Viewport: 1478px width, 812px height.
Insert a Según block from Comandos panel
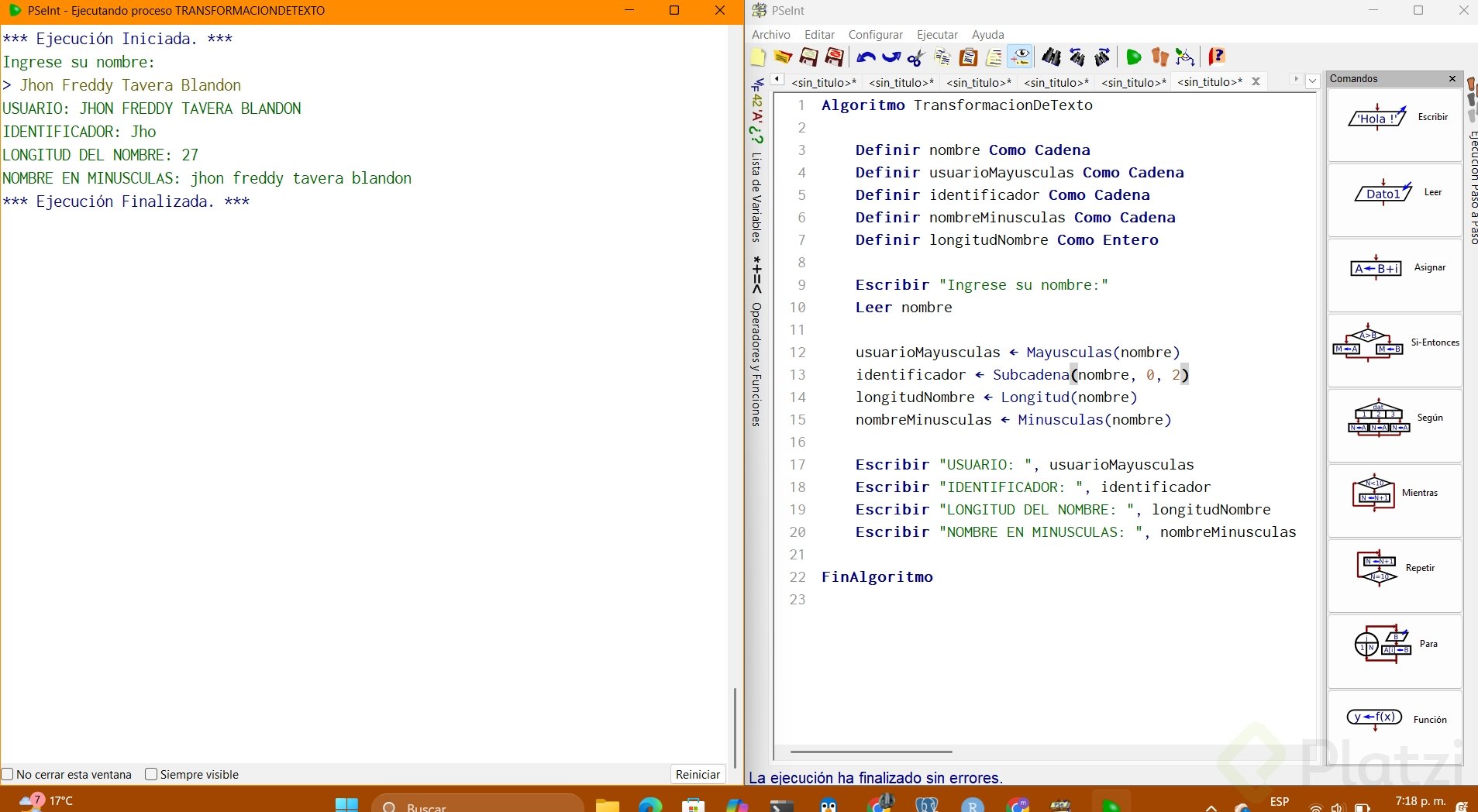(1395, 425)
